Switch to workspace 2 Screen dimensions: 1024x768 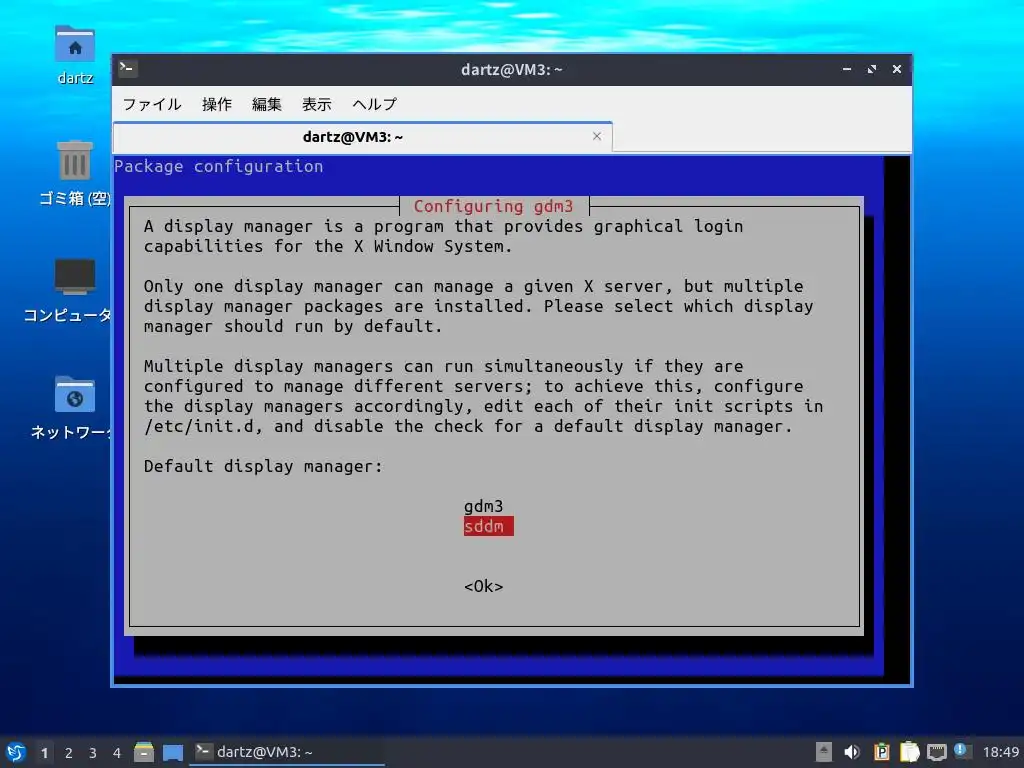coord(69,753)
